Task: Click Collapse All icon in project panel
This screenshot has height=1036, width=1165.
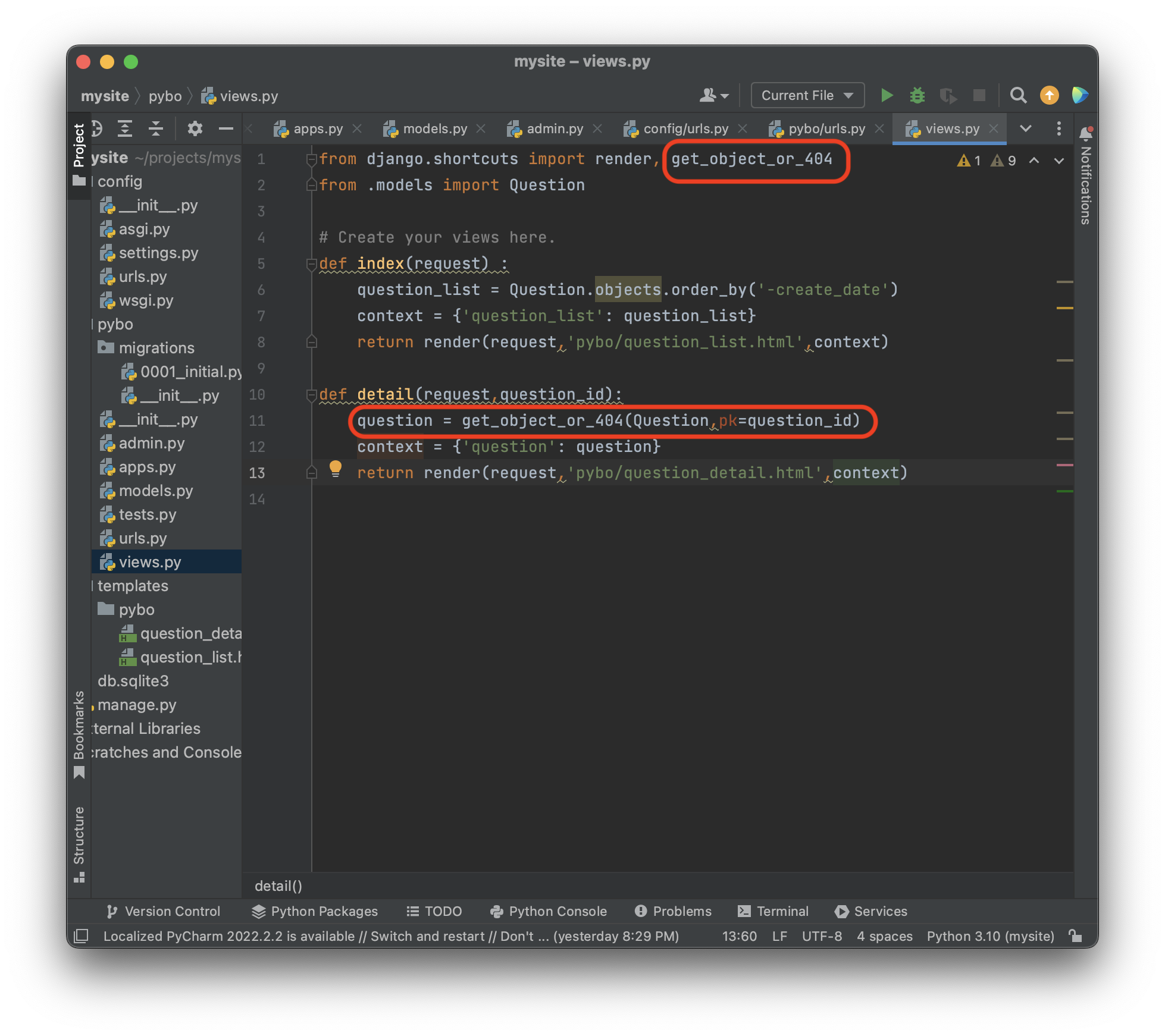Action: (156, 128)
